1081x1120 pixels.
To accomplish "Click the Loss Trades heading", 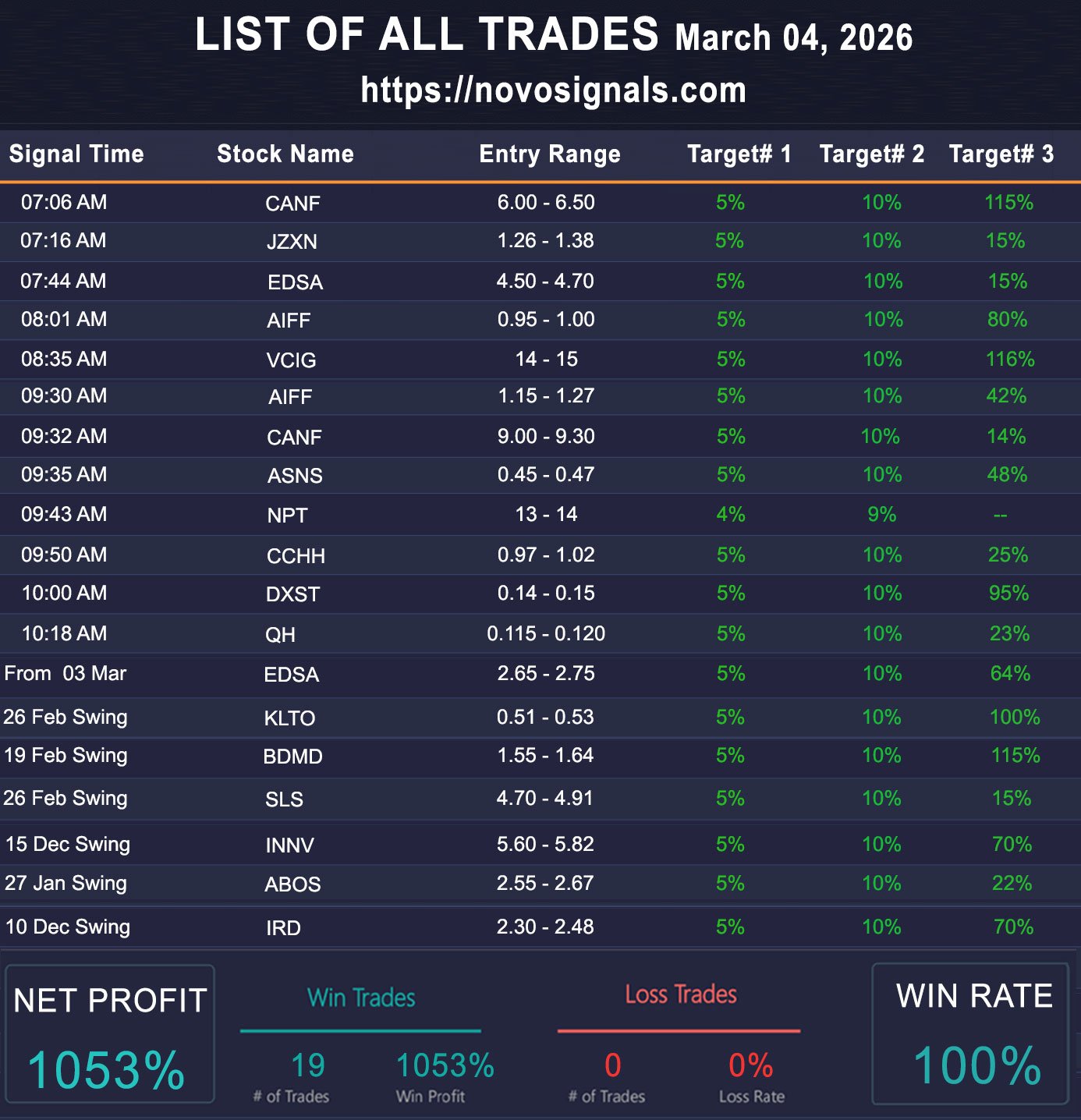I will point(680,994).
